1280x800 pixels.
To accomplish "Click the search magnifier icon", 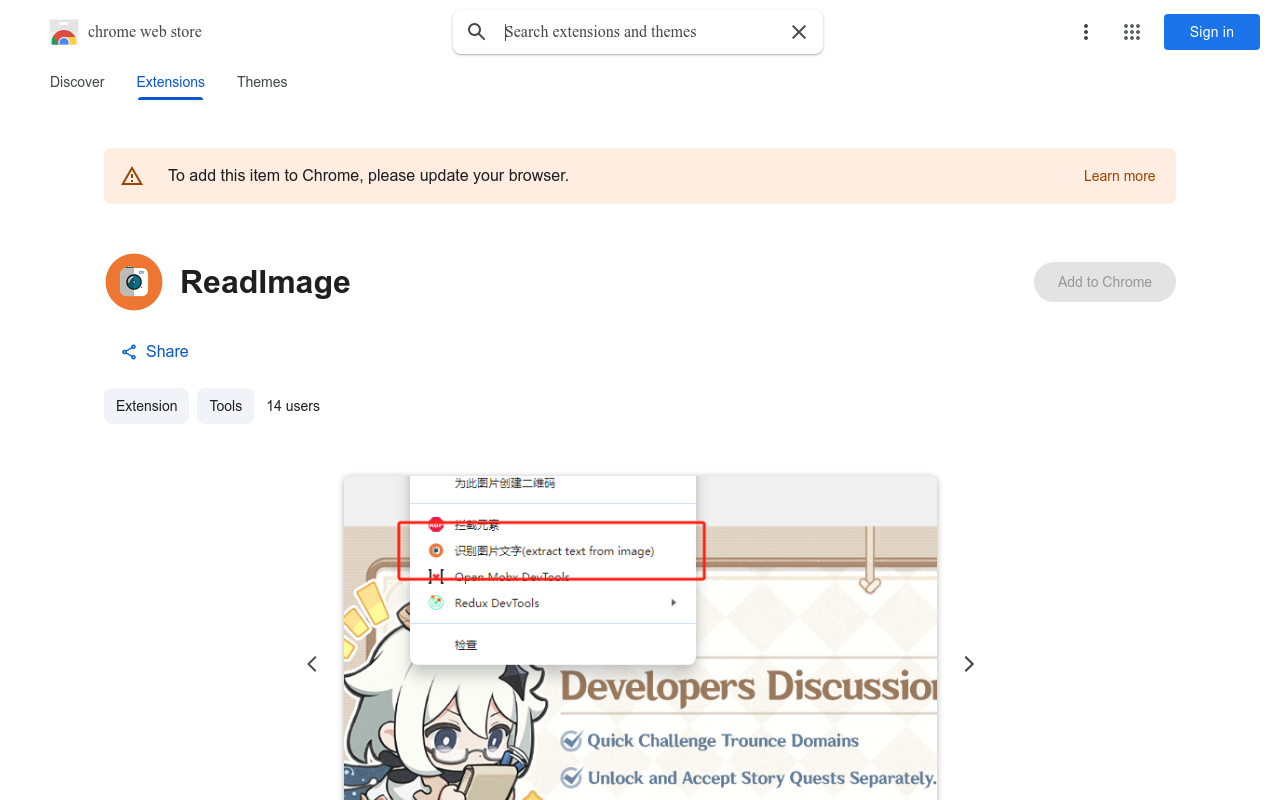I will (x=477, y=32).
